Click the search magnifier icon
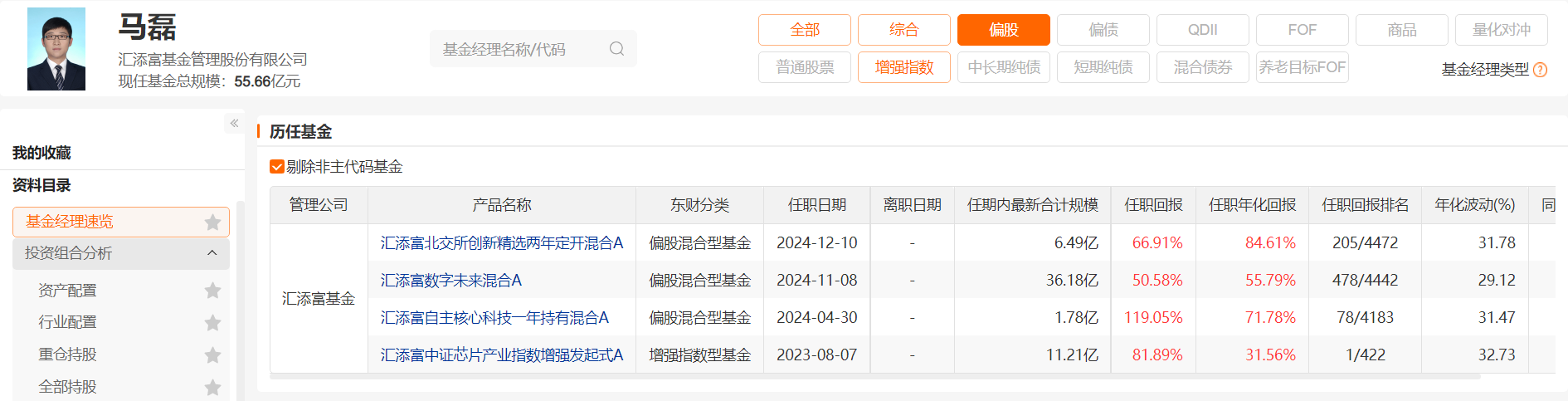1568x401 pixels. point(616,49)
